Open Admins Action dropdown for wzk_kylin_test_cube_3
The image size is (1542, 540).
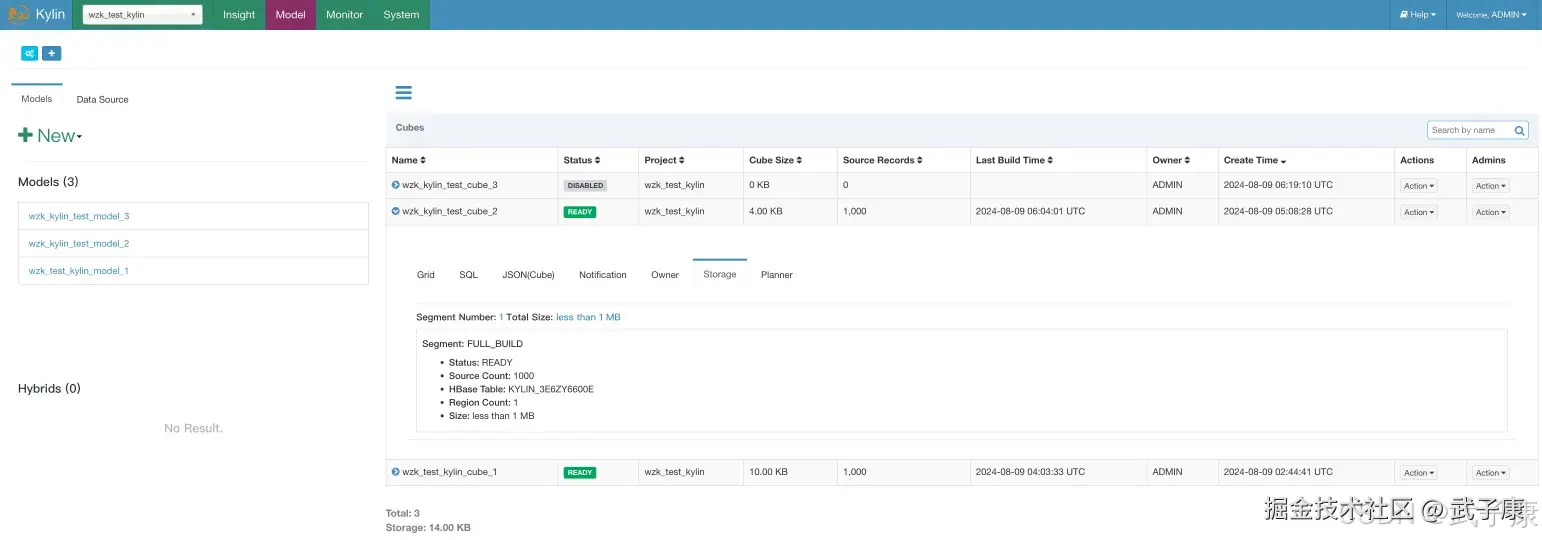tap(1490, 186)
